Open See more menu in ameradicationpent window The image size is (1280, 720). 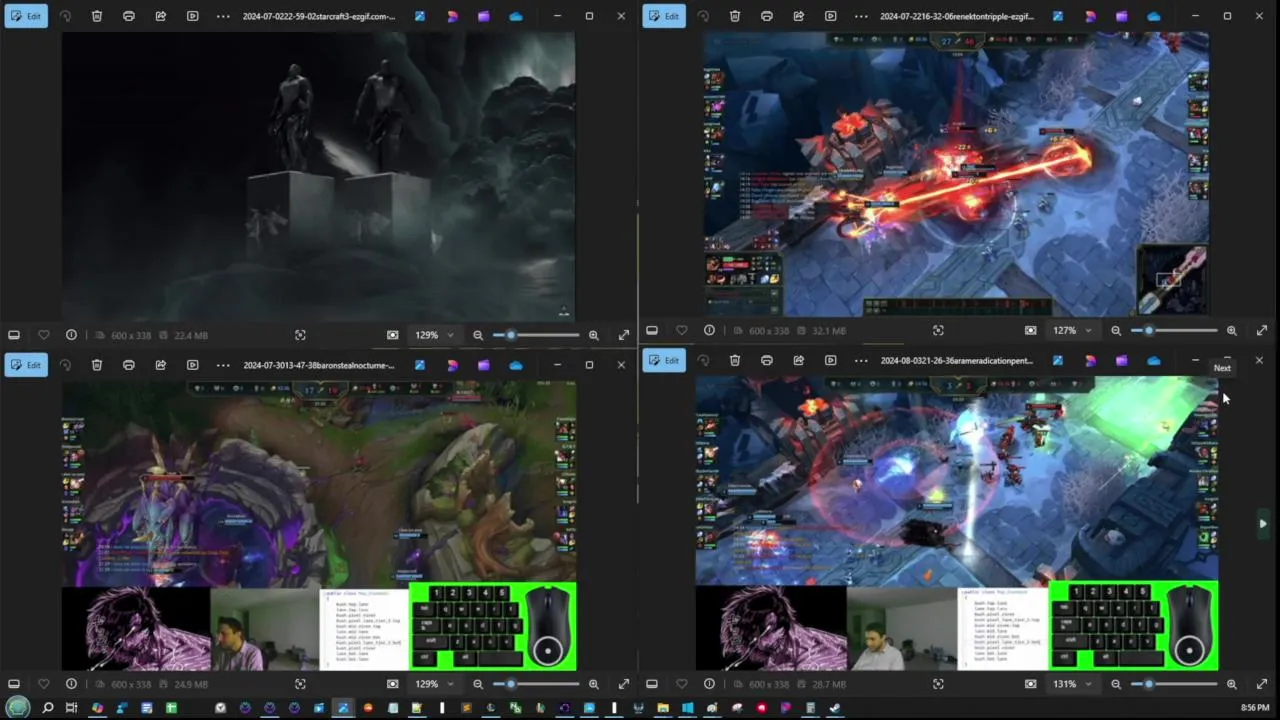(x=861, y=360)
